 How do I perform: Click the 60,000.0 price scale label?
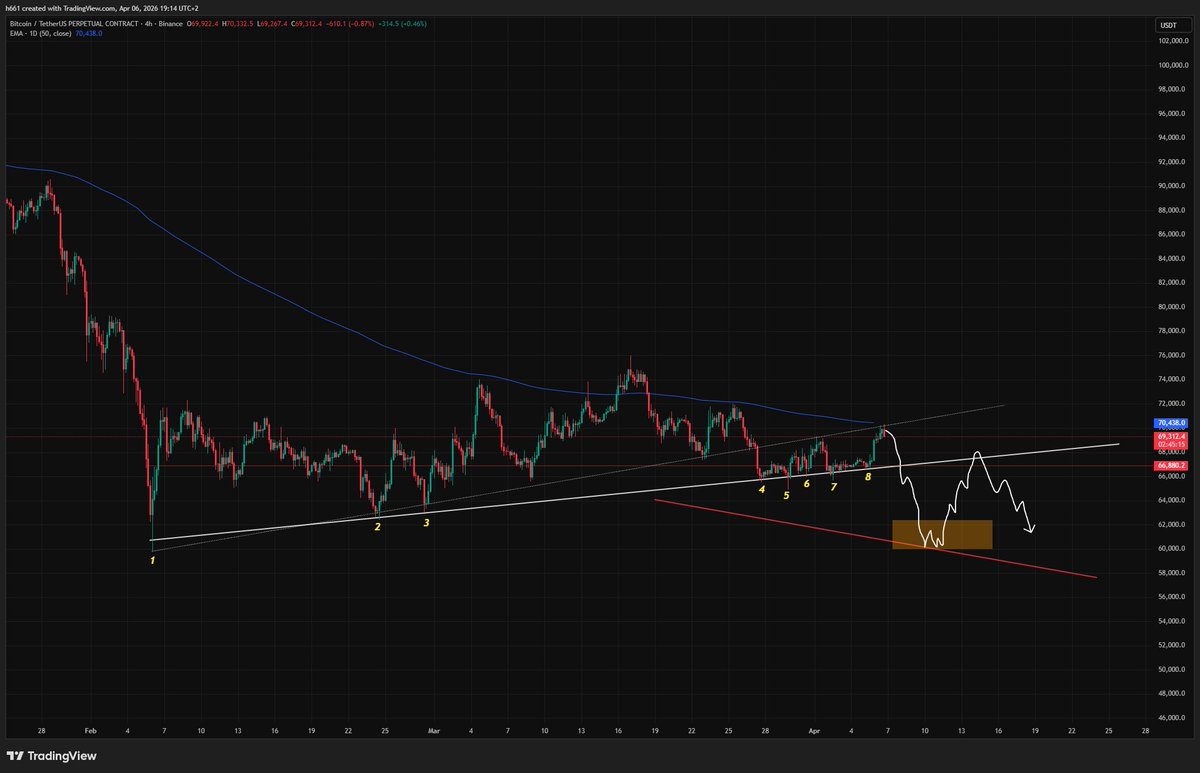click(x=1173, y=549)
